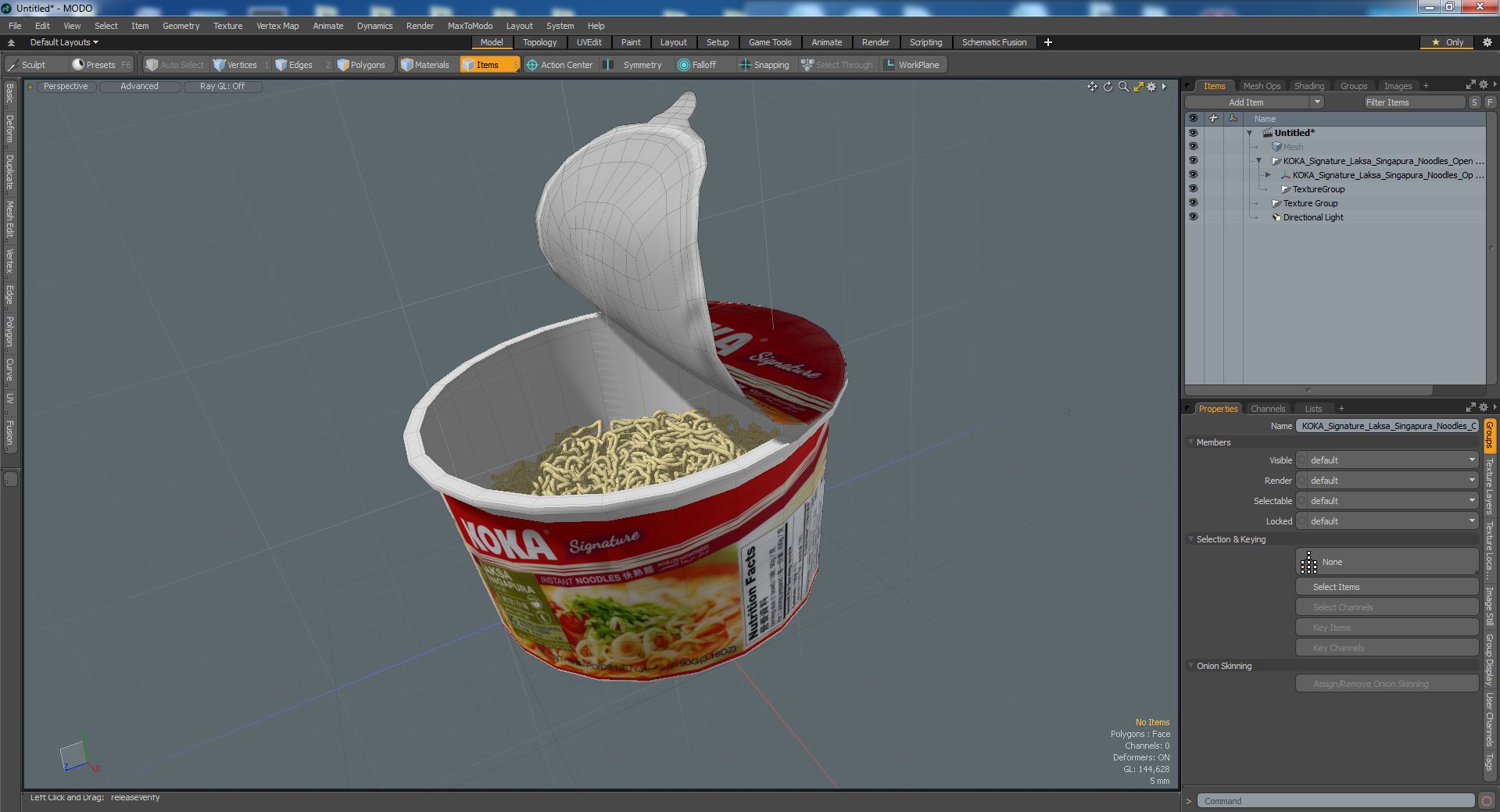Add a new layout tab with plus icon
Image resolution: width=1500 pixels, height=812 pixels.
tap(1047, 42)
